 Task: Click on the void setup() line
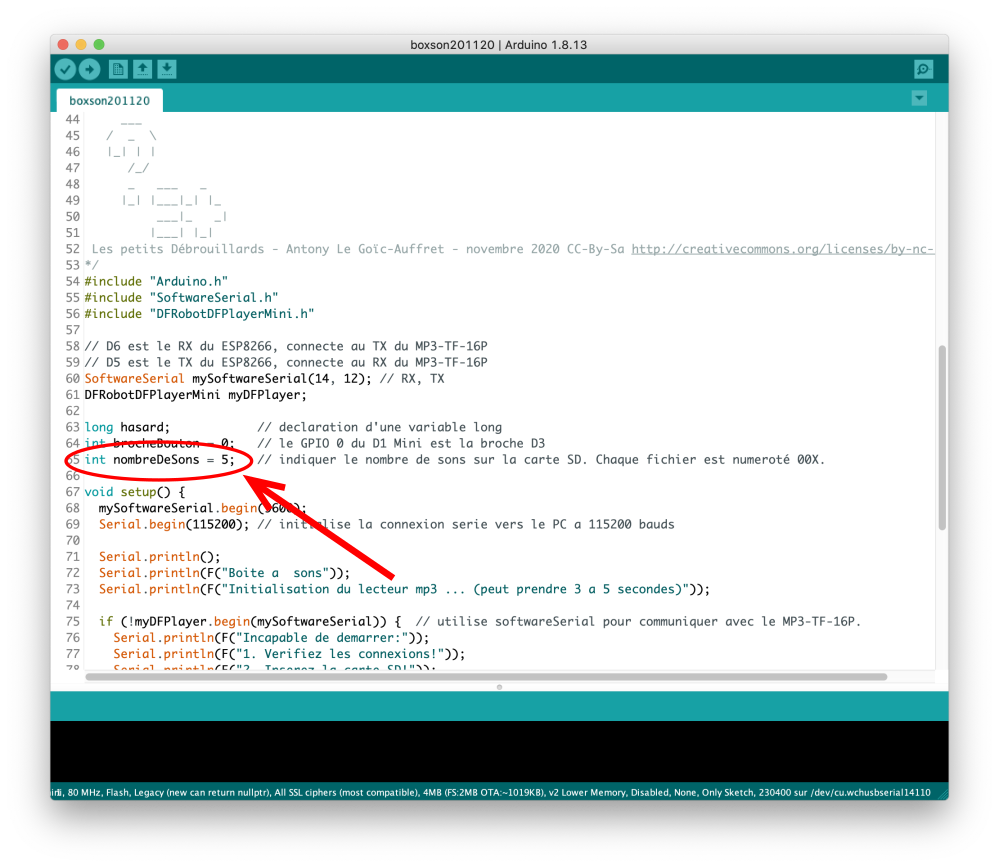coord(135,492)
